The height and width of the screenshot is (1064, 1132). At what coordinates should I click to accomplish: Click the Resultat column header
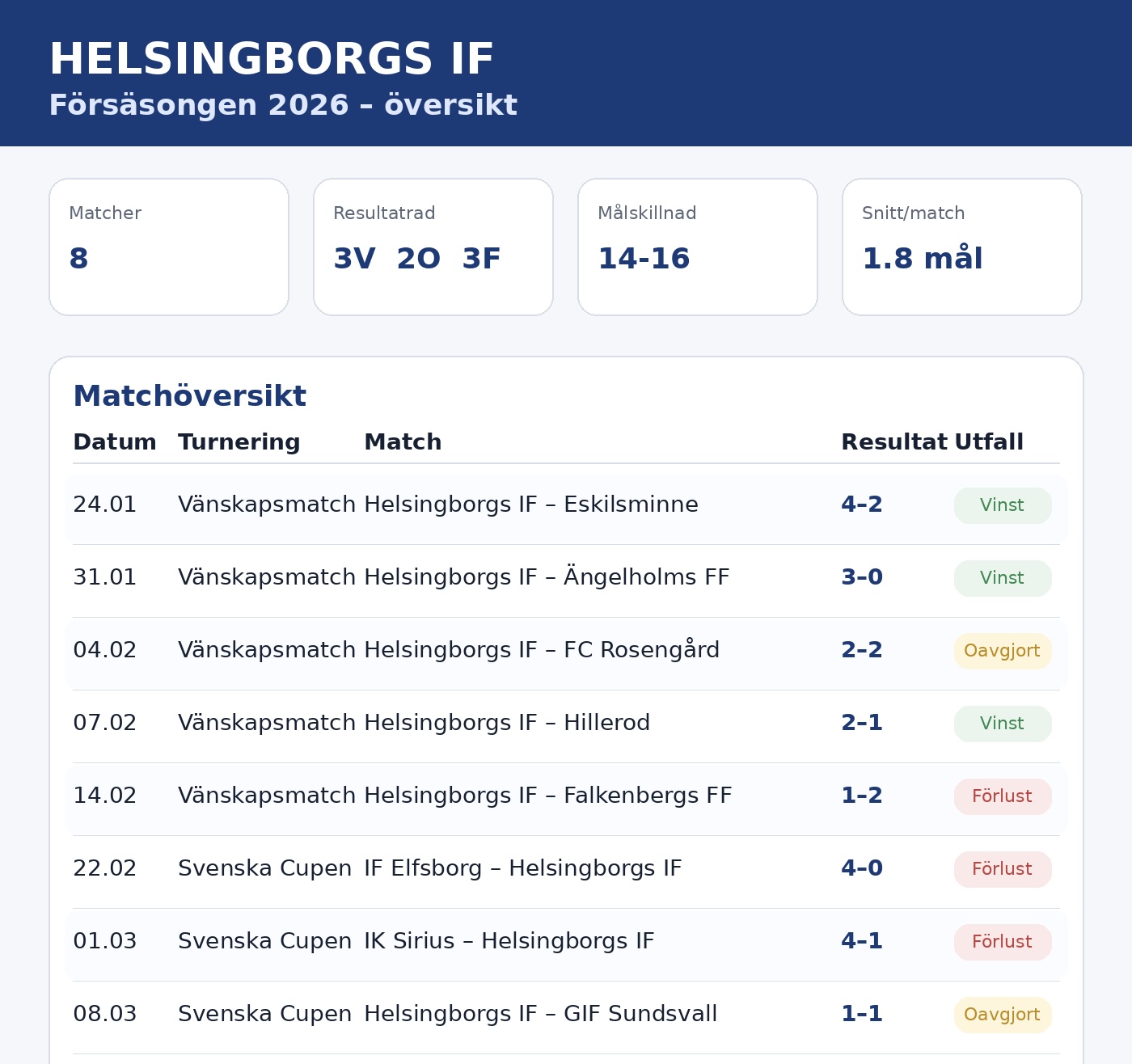click(x=894, y=442)
